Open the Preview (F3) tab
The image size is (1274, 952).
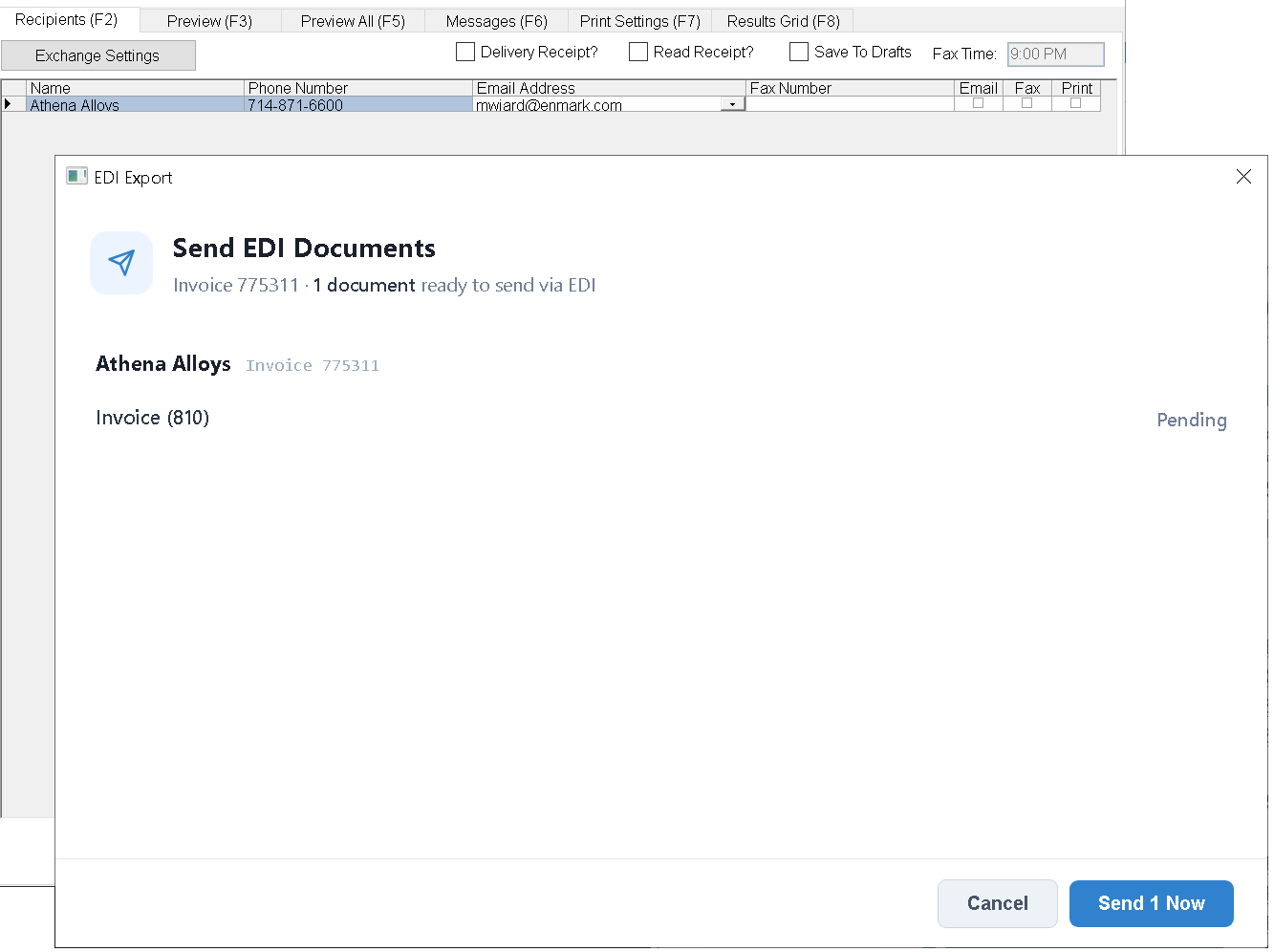click(209, 21)
